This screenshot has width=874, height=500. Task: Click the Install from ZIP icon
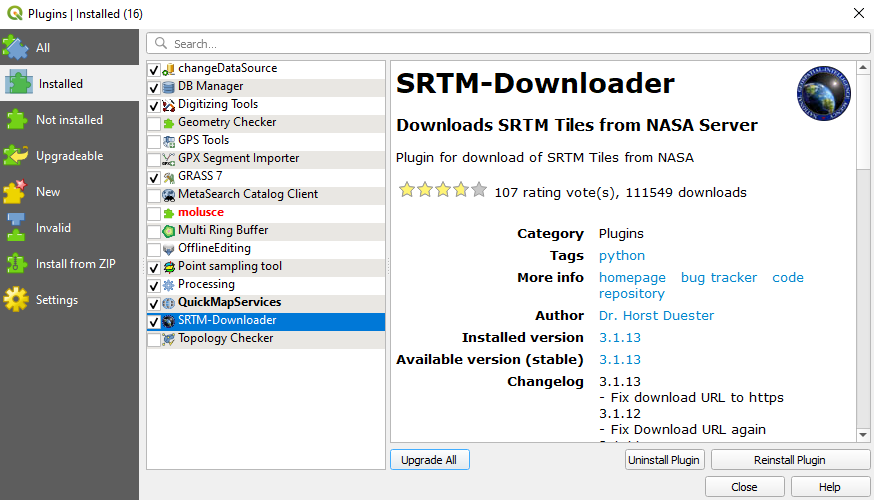point(16,264)
